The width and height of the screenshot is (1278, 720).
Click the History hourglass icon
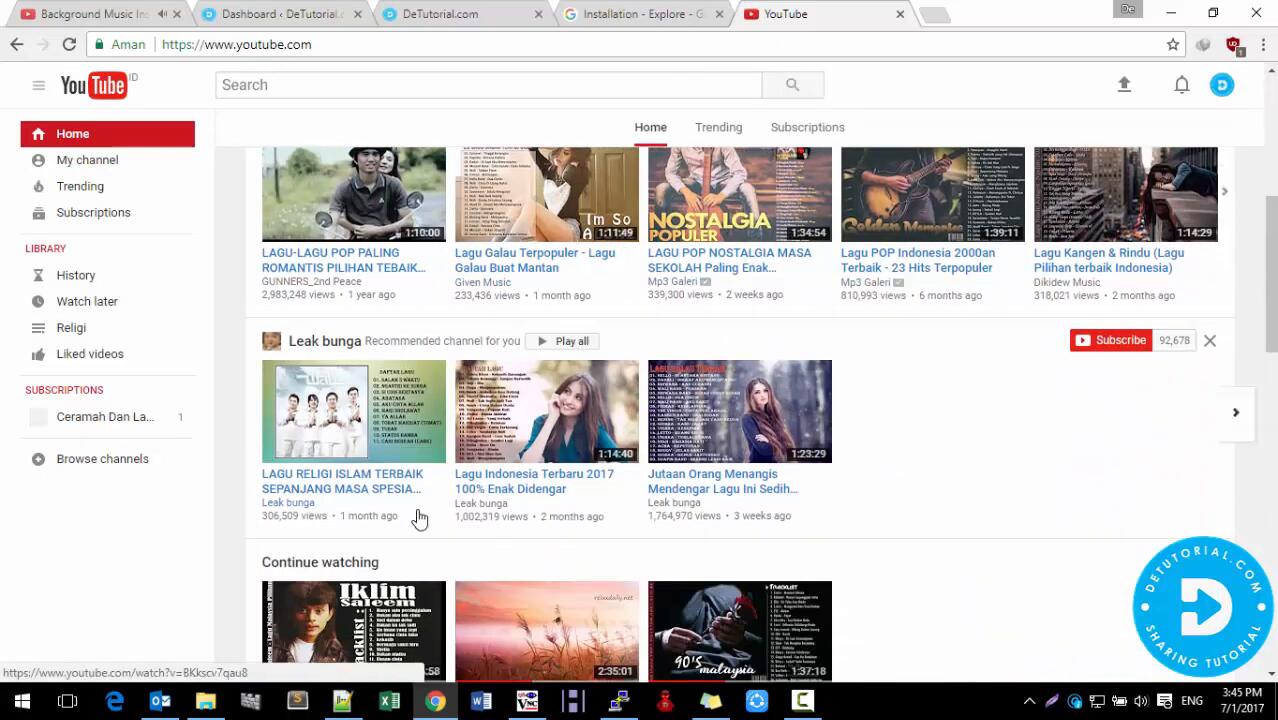pyautogui.click(x=38, y=275)
